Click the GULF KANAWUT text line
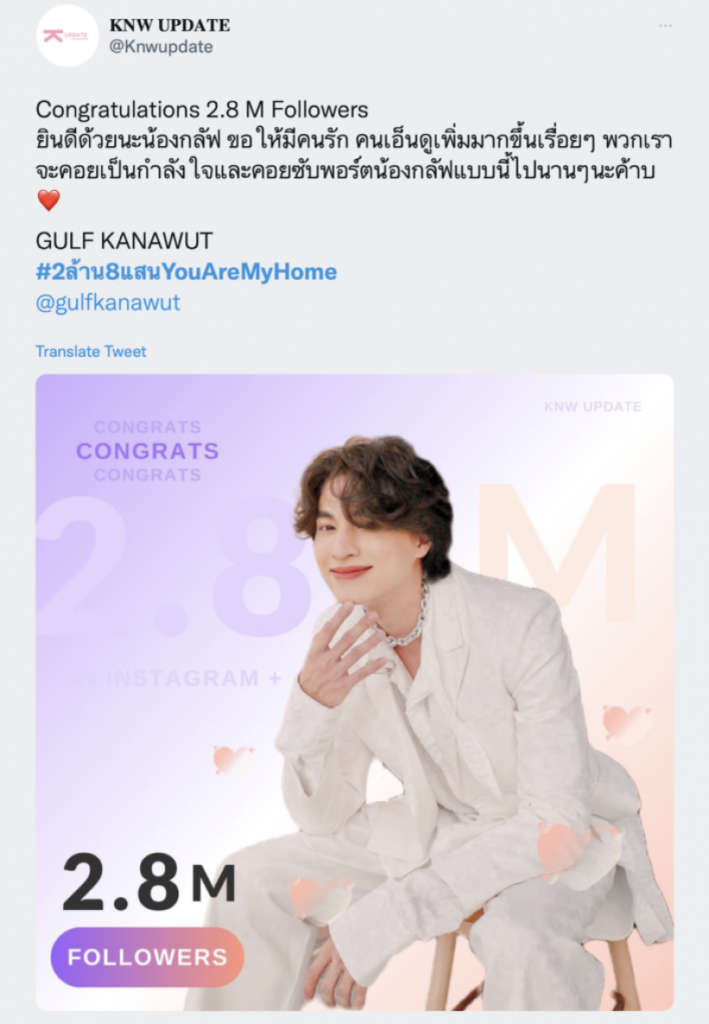 124,240
